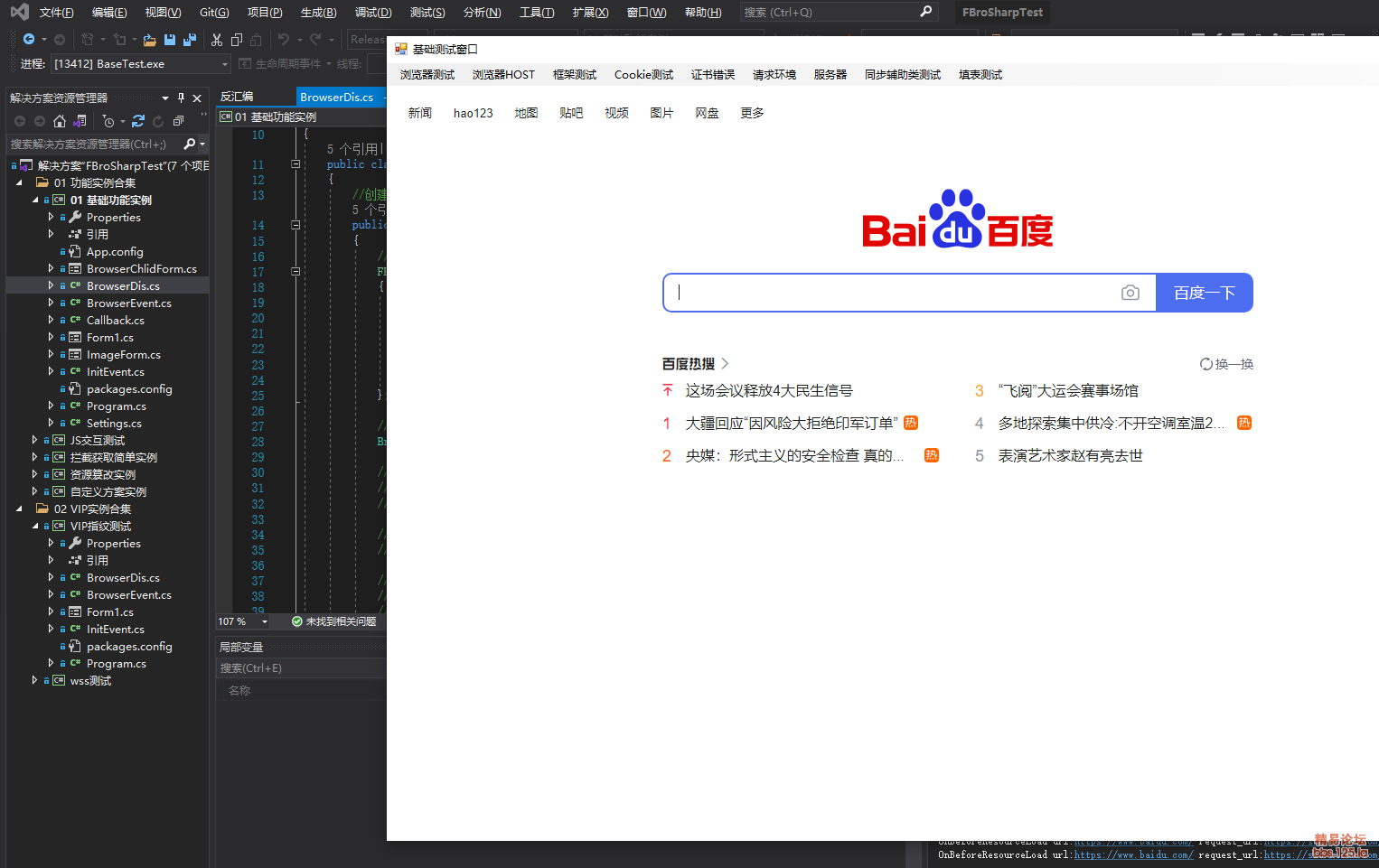This screenshot has width=1379, height=868.
Task: Click the camera image-search icon on Baidu
Action: click(x=1130, y=293)
